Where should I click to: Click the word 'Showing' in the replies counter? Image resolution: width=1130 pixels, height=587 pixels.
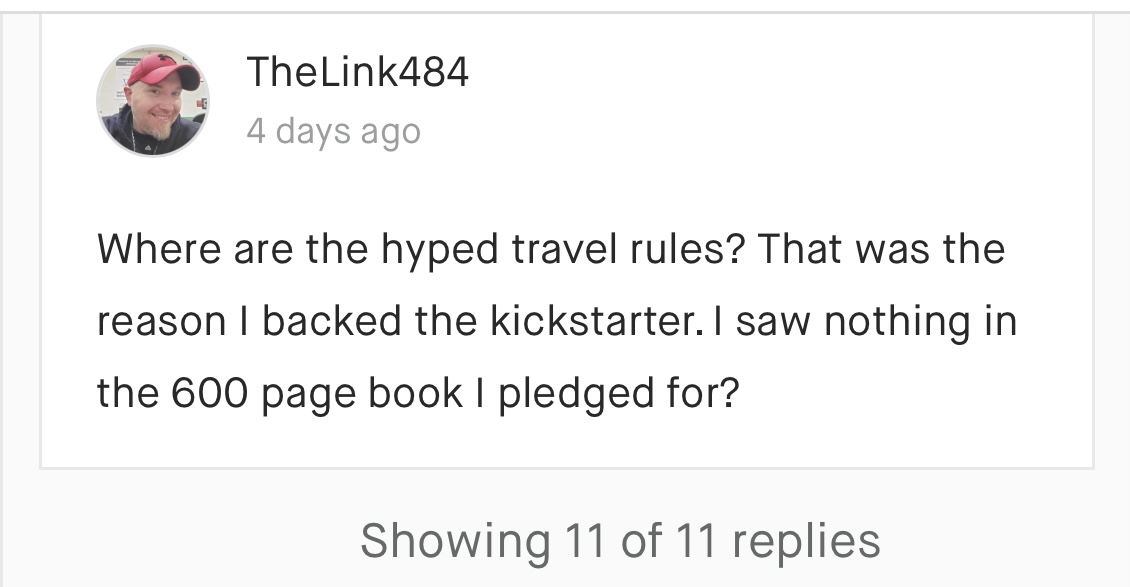point(454,541)
